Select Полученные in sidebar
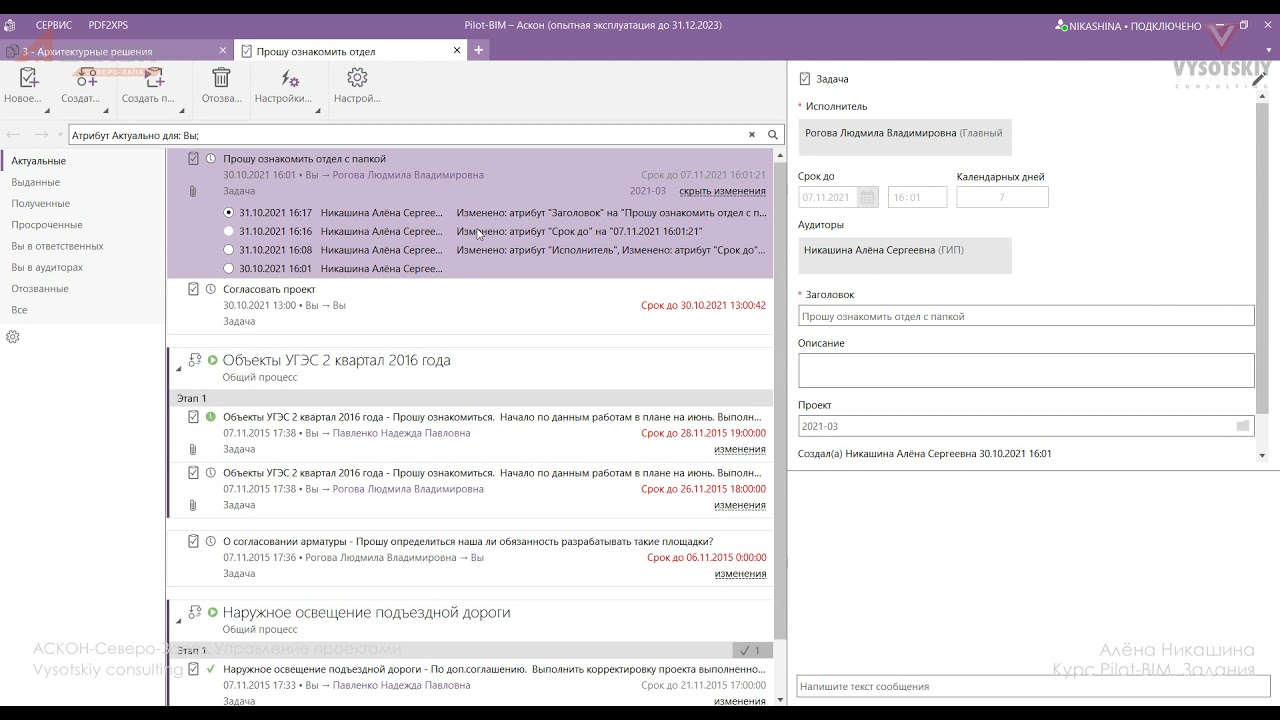The height and width of the screenshot is (720, 1280). (40, 203)
